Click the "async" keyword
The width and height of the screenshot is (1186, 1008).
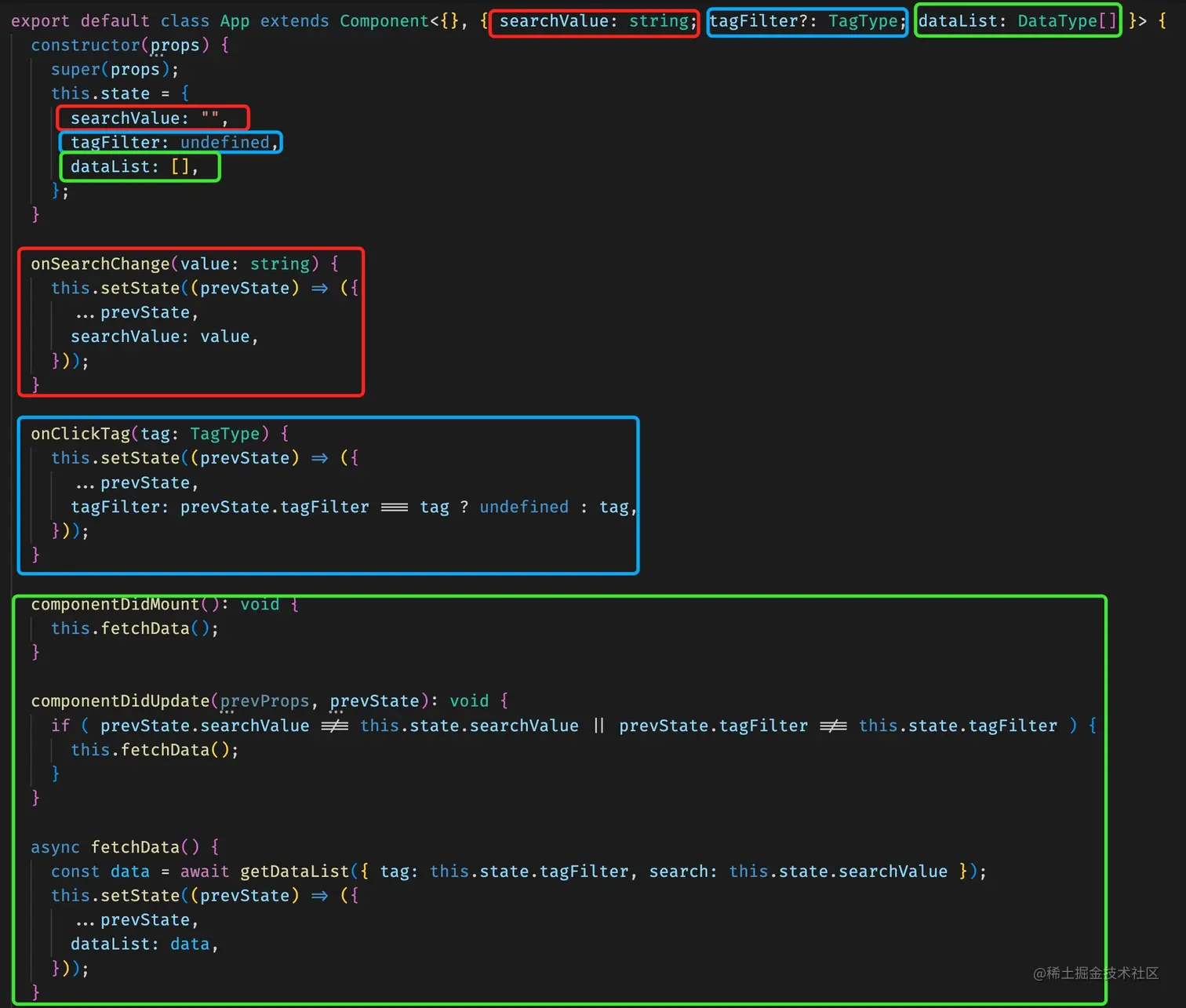point(56,848)
